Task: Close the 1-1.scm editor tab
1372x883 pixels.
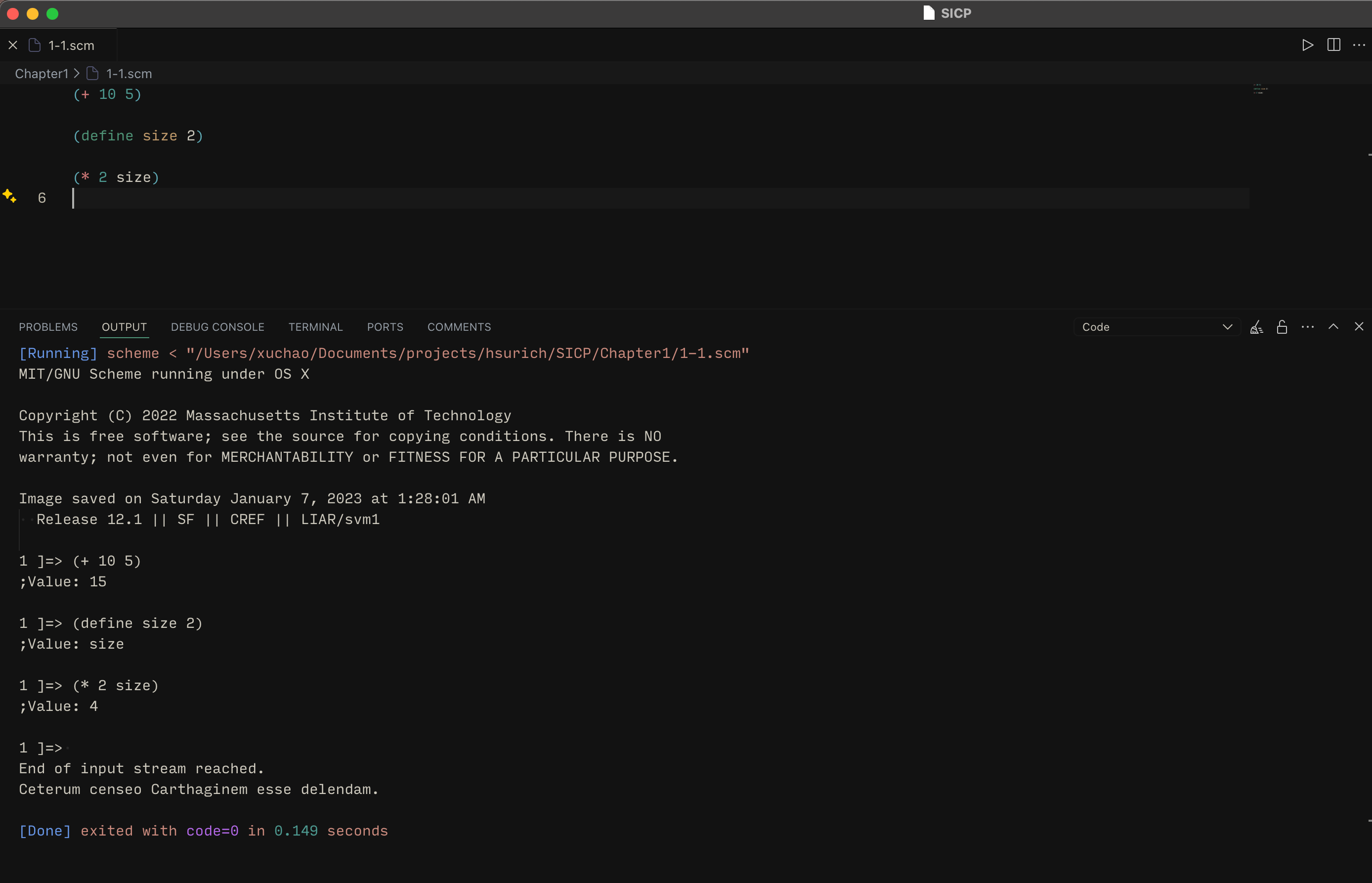Action: pyautogui.click(x=13, y=45)
